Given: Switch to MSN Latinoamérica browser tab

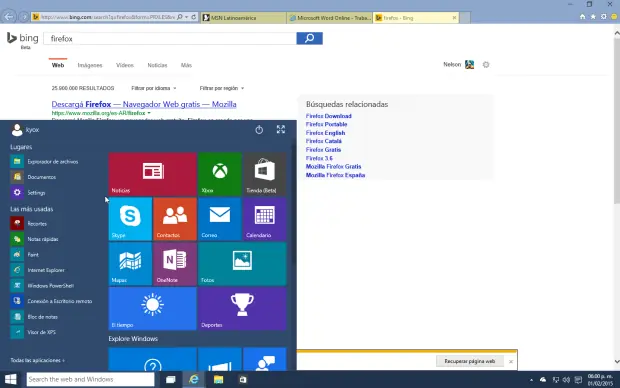Looking at the screenshot, I should (243, 18).
